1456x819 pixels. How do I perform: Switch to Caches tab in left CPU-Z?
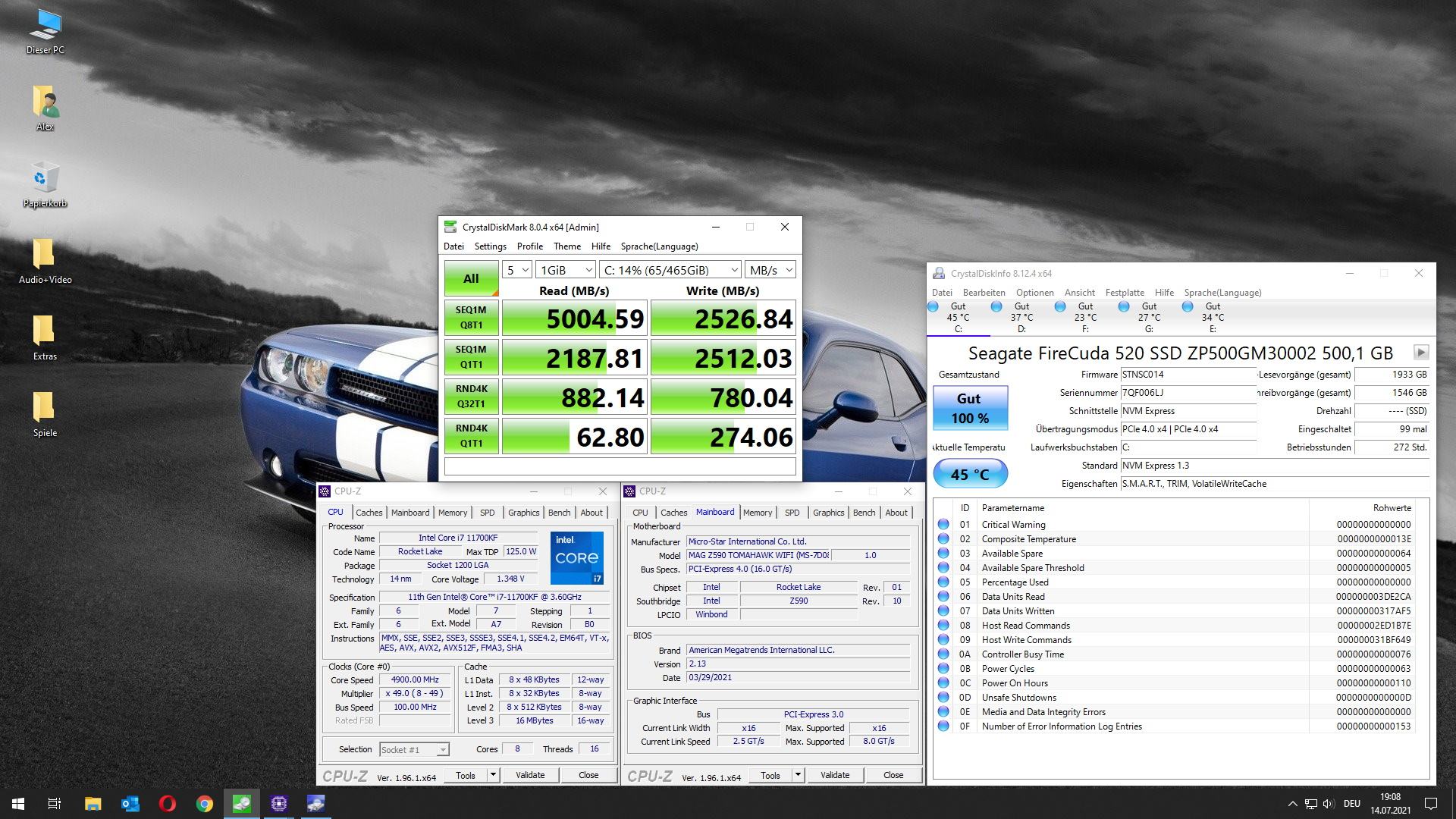point(369,513)
